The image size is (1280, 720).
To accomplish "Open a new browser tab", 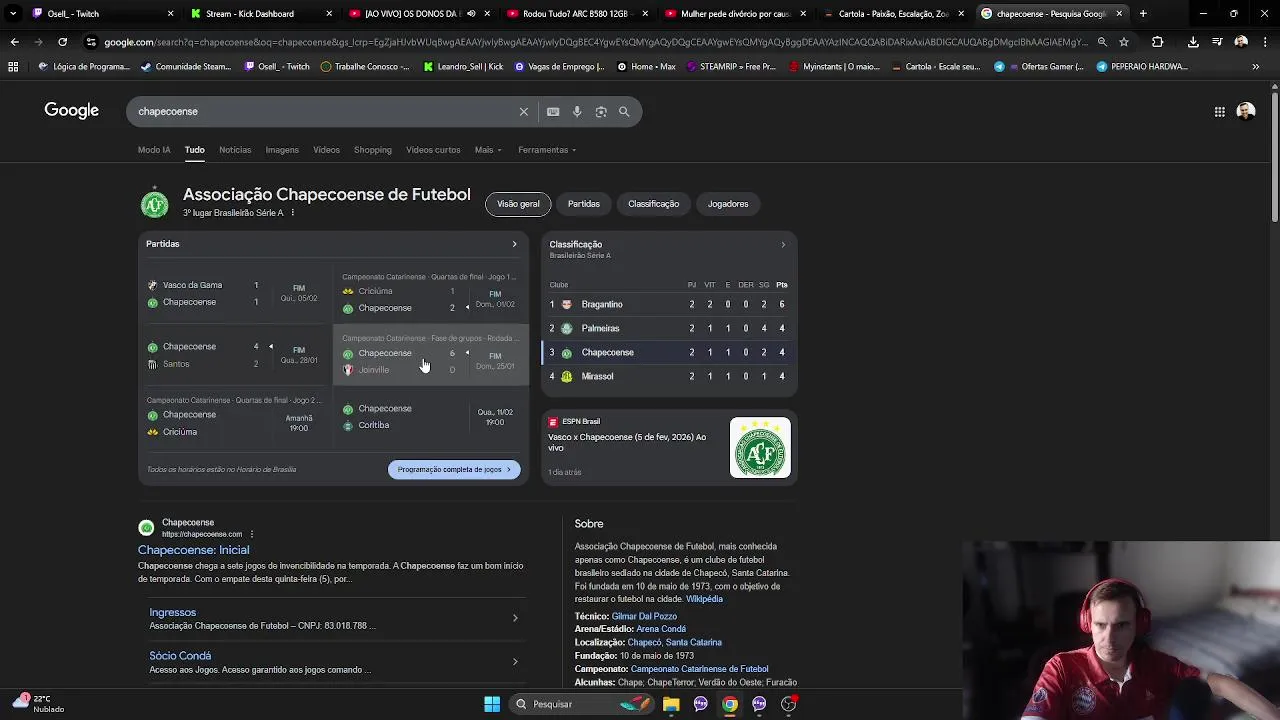I will (1143, 14).
